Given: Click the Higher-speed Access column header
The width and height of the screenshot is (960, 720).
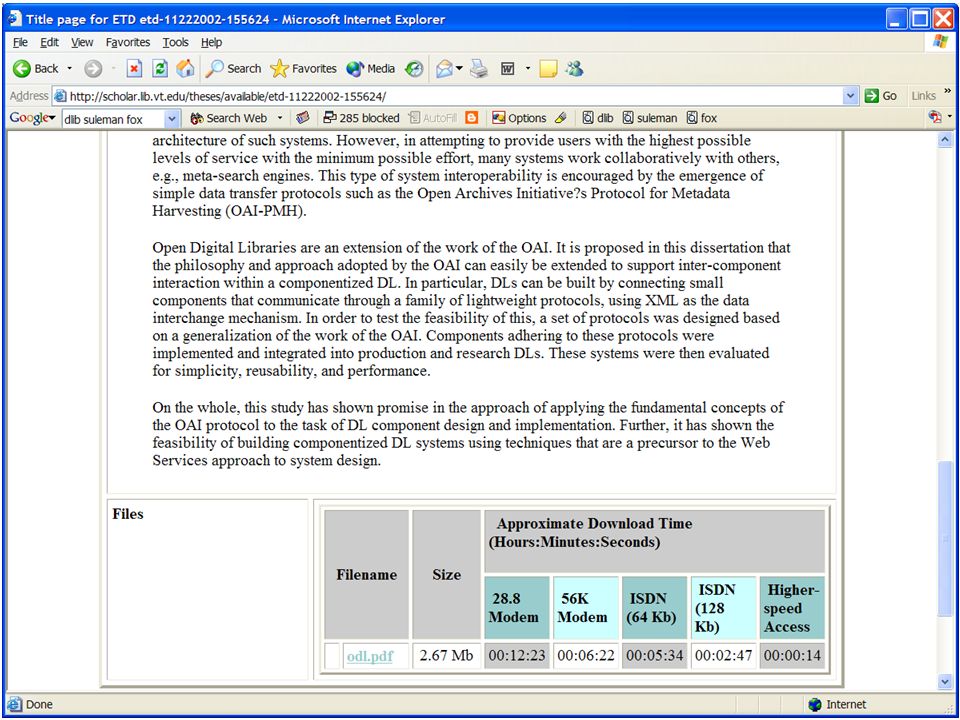Looking at the screenshot, I should point(792,608).
